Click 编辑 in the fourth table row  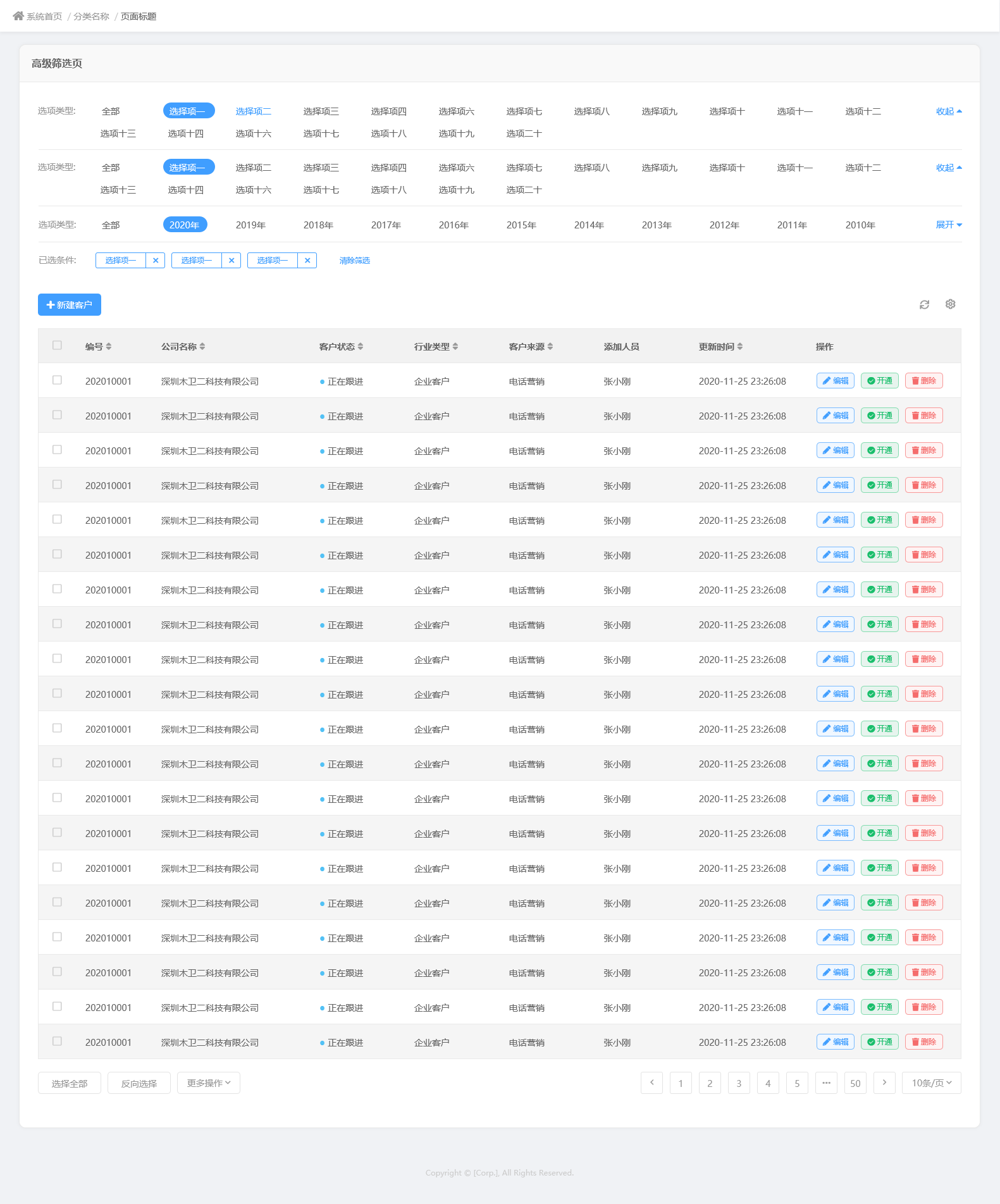click(836, 485)
